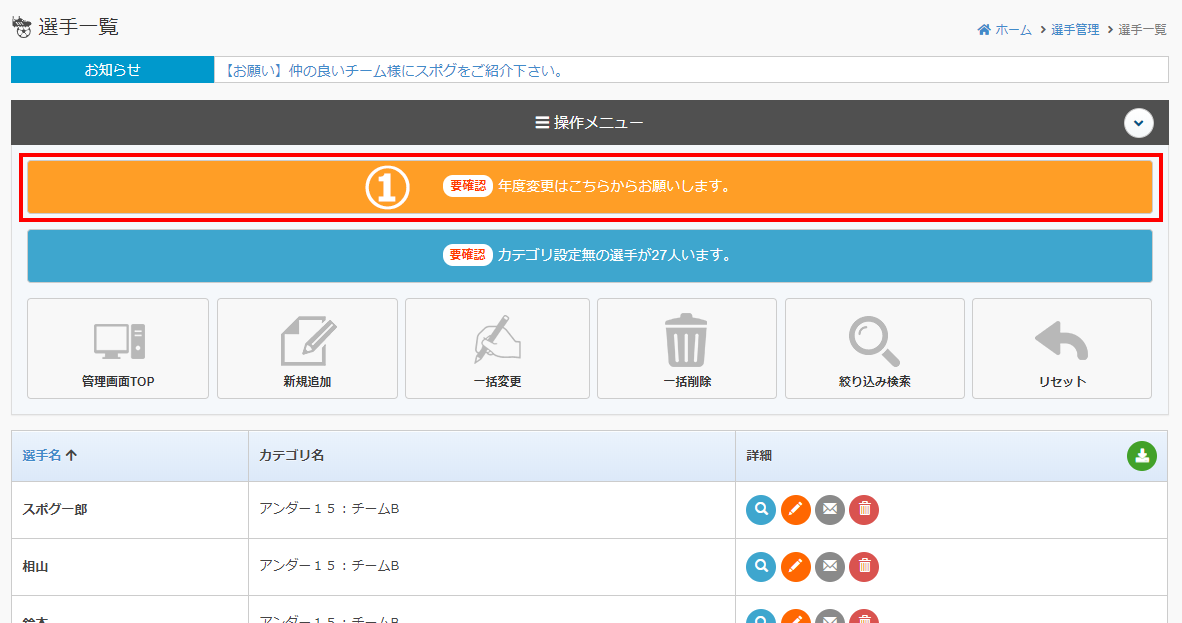Click the blue カテゴリ設定無 notice banner

pyautogui.click(x=590, y=256)
